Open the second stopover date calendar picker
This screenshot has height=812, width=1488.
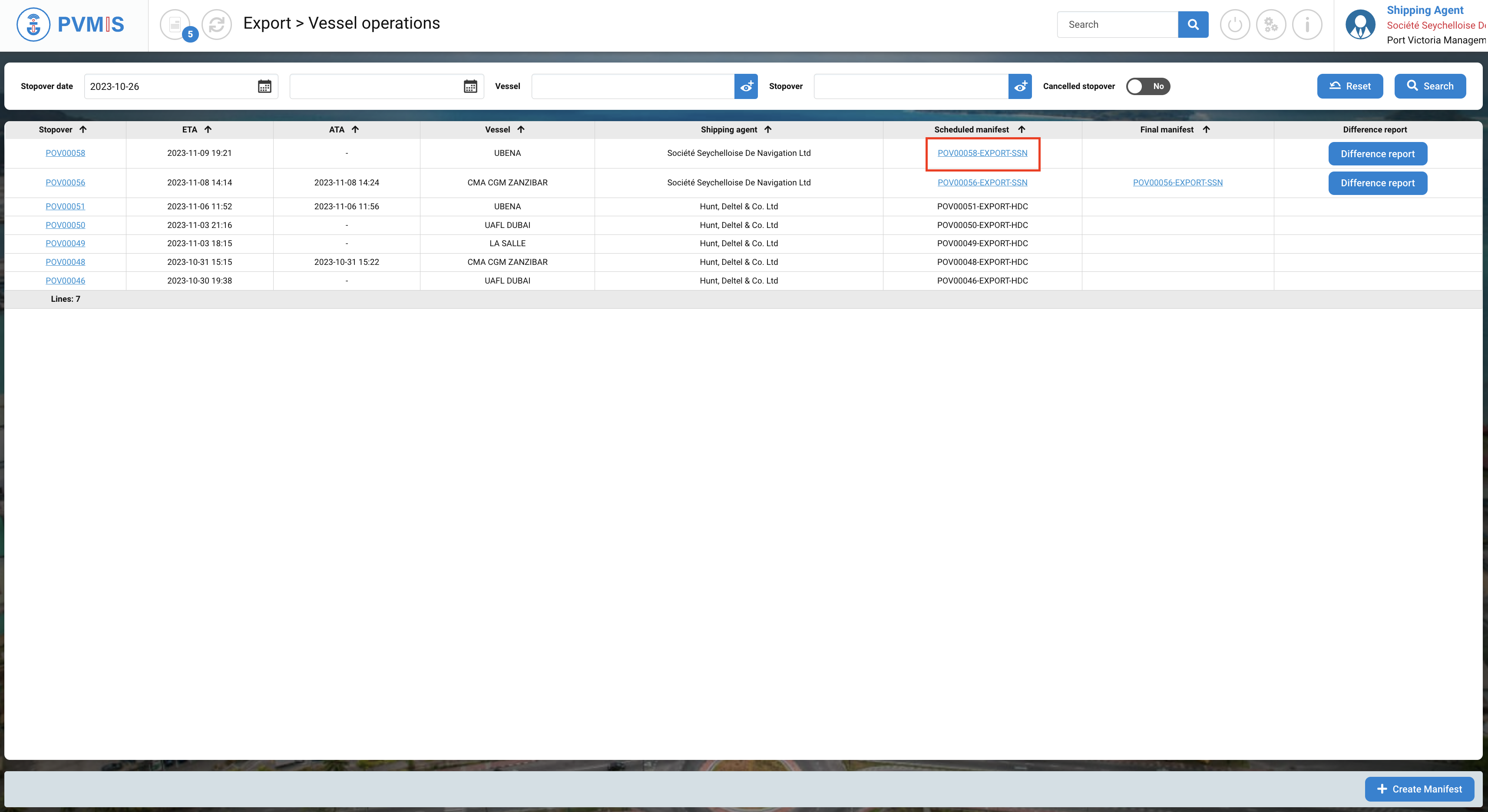tap(470, 86)
